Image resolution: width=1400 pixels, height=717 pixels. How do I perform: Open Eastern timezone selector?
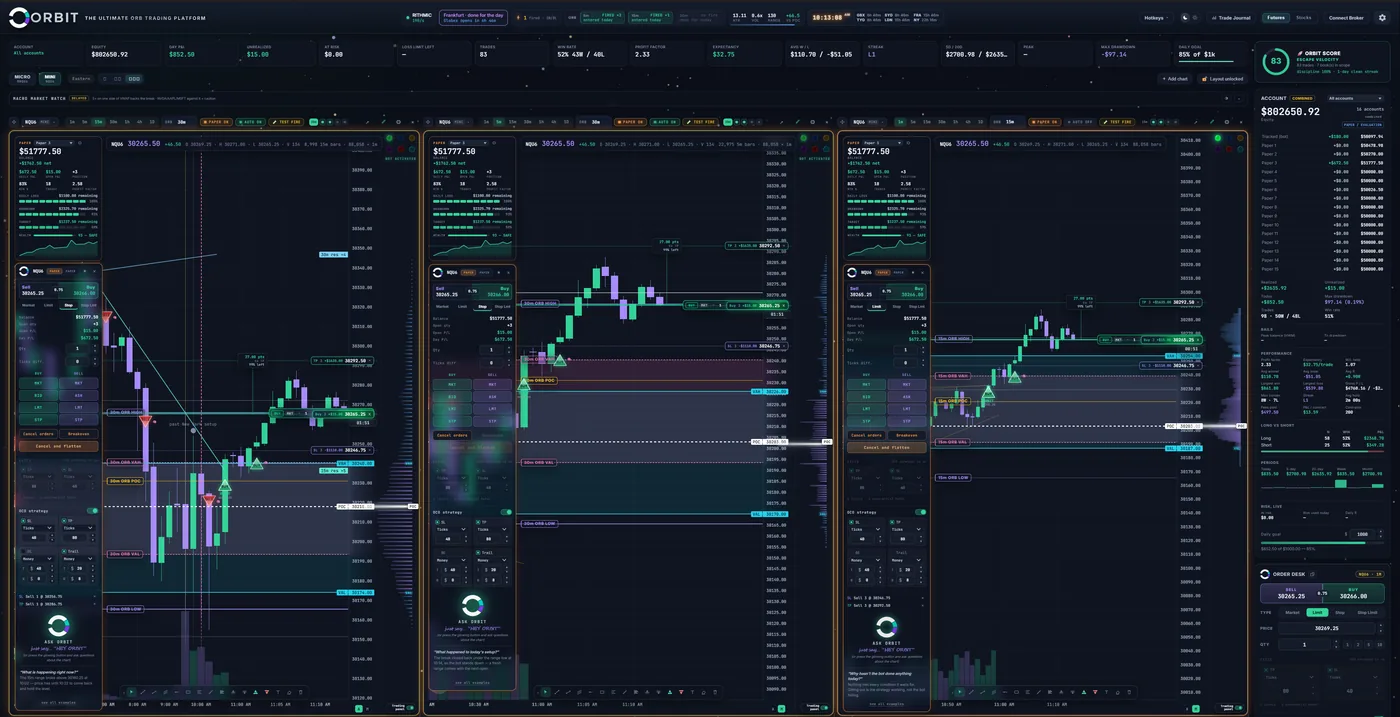pyautogui.click(x=81, y=79)
